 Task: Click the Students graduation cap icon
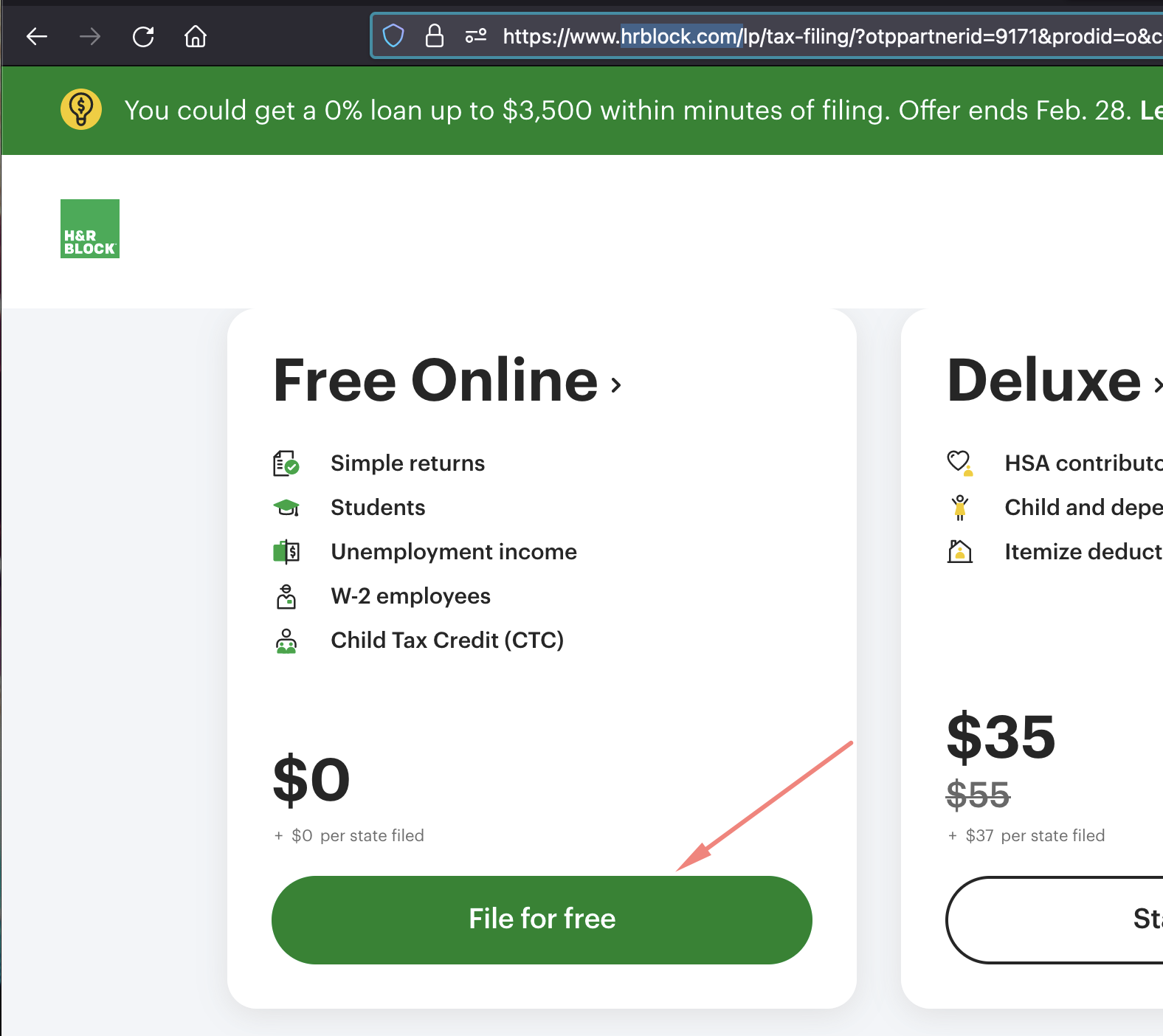click(286, 508)
